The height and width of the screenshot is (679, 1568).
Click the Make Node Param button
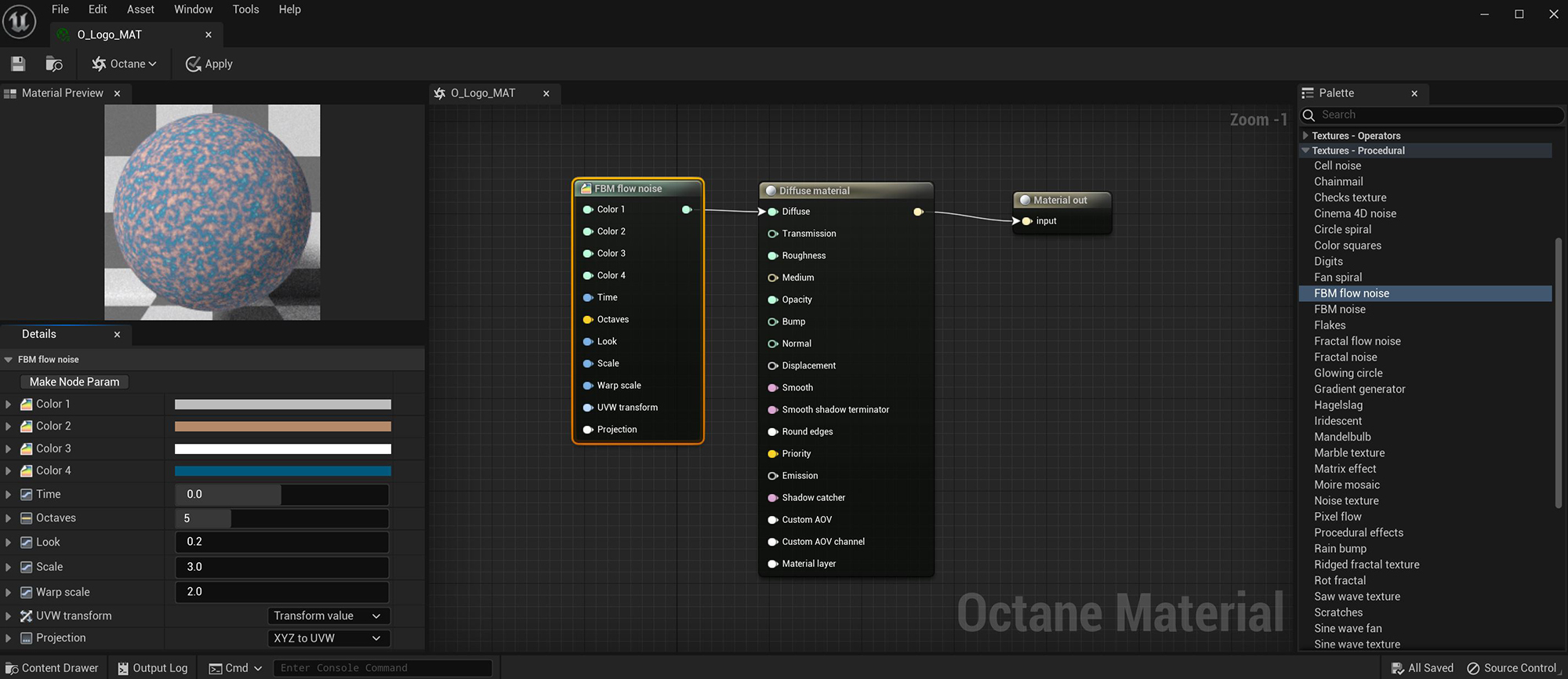point(74,382)
